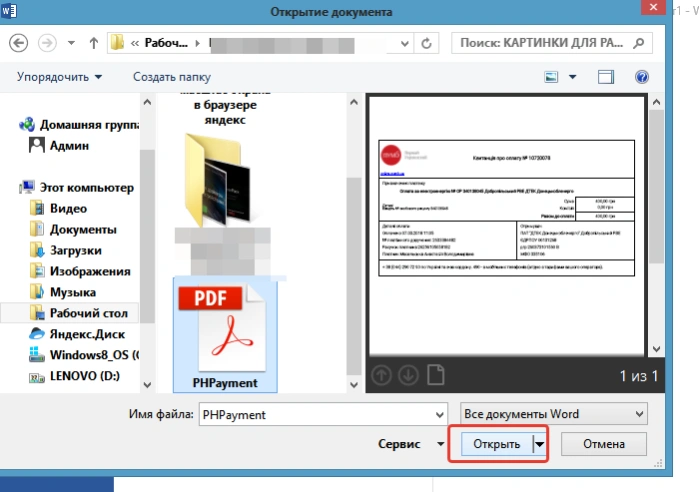Expand the Все документы Word file type dropdown

pyautogui.click(x=554, y=414)
